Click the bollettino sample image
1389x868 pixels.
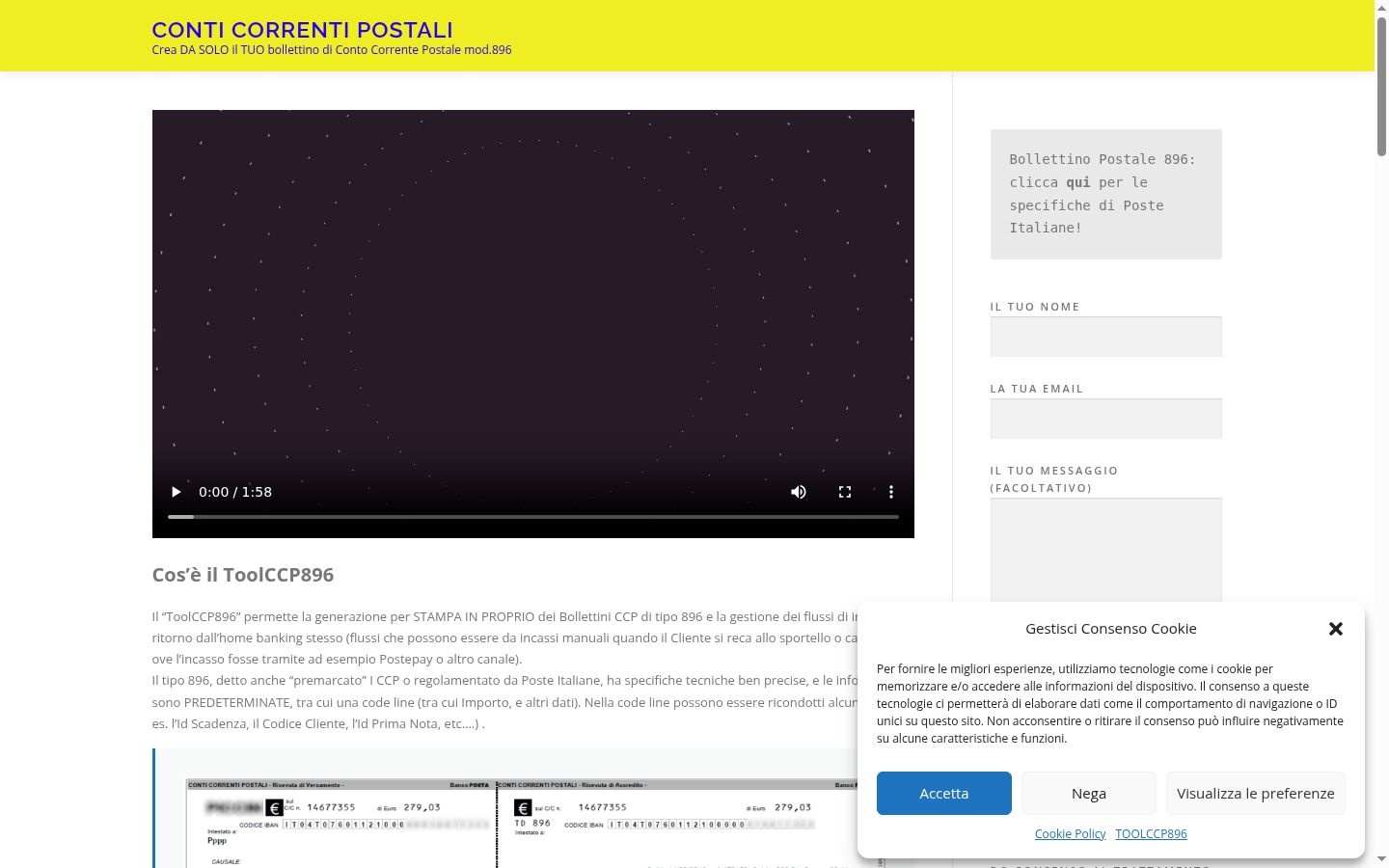521,822
